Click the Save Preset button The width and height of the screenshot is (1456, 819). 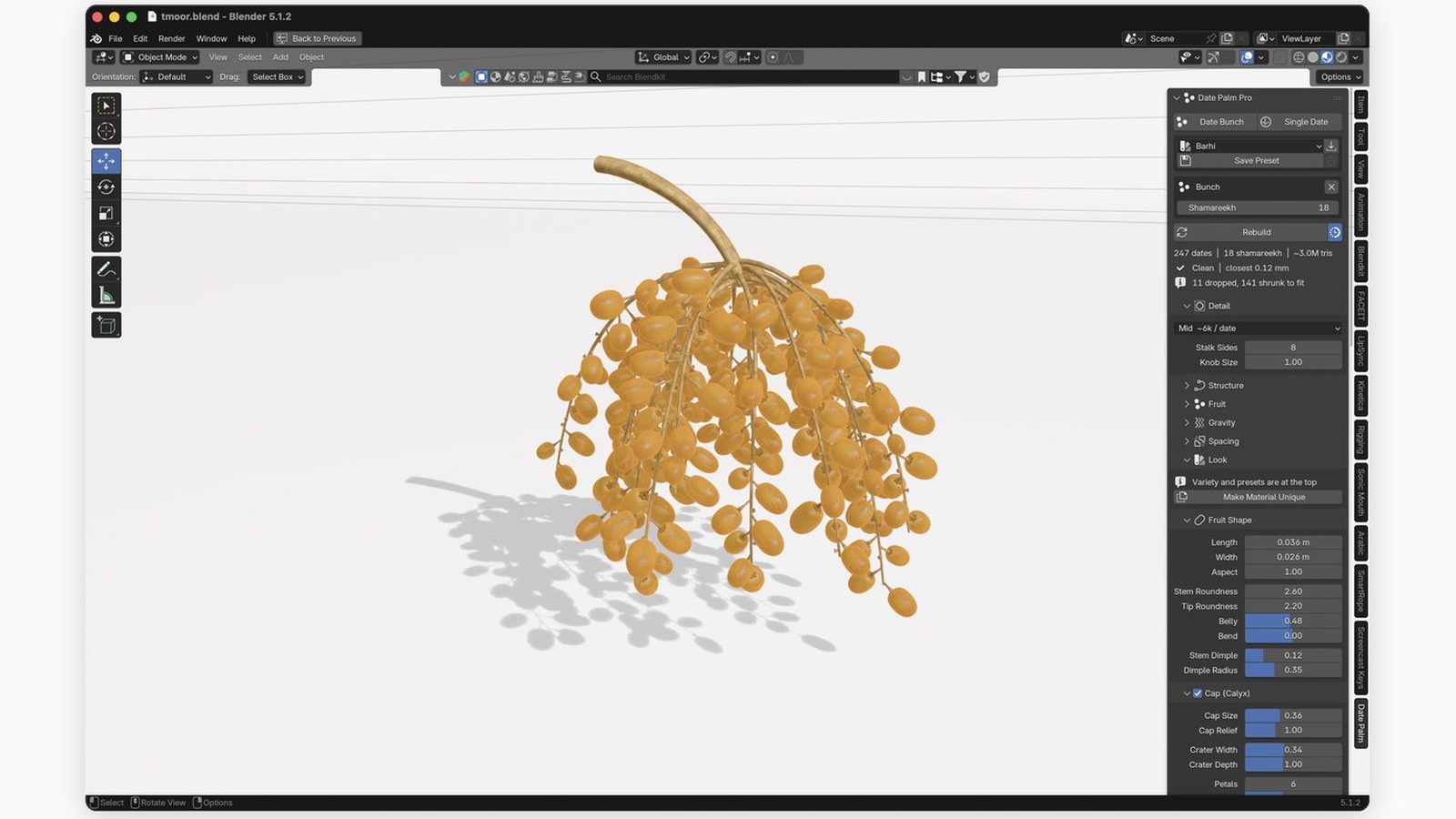pyautogui.click(x=1256, y=161)
